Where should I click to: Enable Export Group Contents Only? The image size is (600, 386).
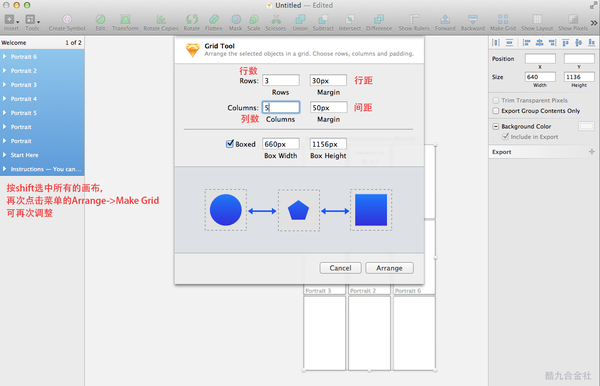tap(496, 111)
